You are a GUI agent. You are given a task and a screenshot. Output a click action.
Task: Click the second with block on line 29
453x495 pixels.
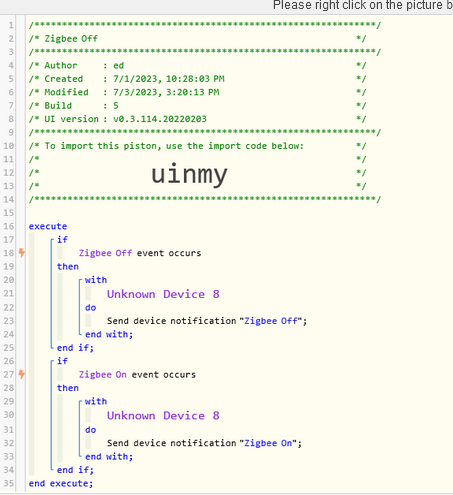coord(96,401)
